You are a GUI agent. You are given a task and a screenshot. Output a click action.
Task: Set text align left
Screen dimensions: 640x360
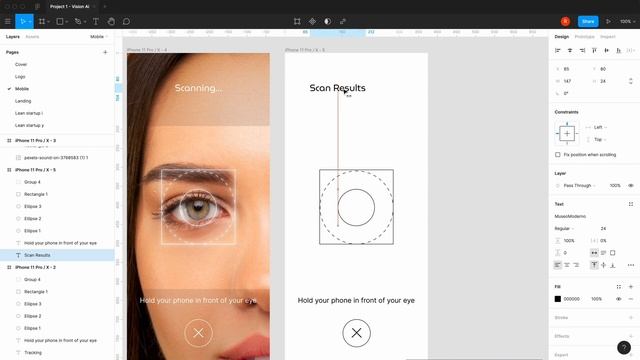[558, 265]
